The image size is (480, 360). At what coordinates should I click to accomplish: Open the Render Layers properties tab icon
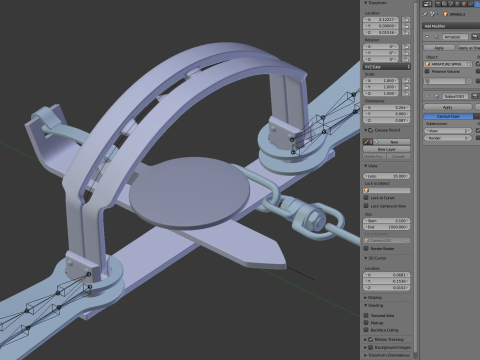tap(444, 4)
